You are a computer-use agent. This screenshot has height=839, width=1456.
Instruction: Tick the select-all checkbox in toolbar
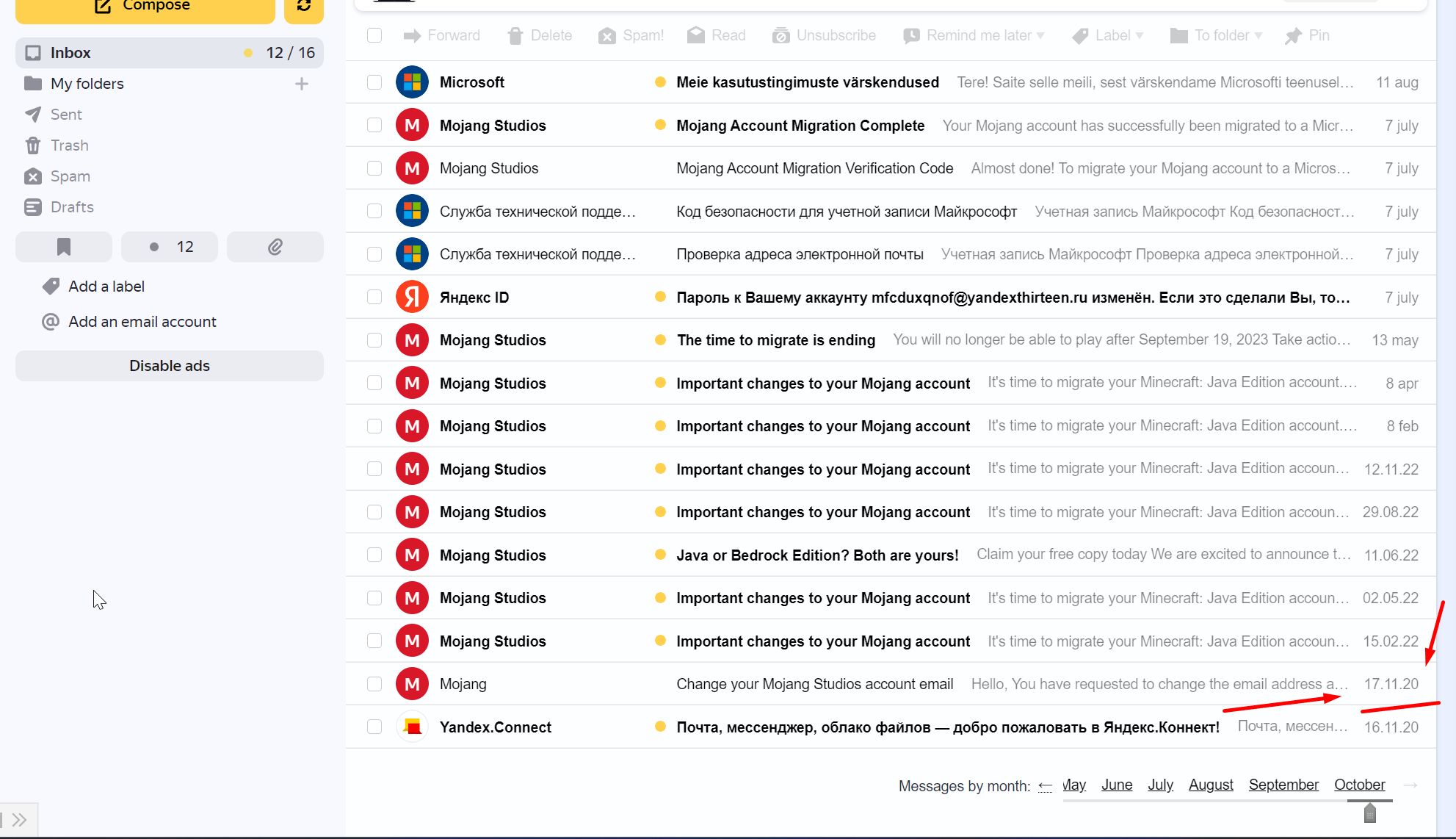pyautogui.click(x=374, y=35)
